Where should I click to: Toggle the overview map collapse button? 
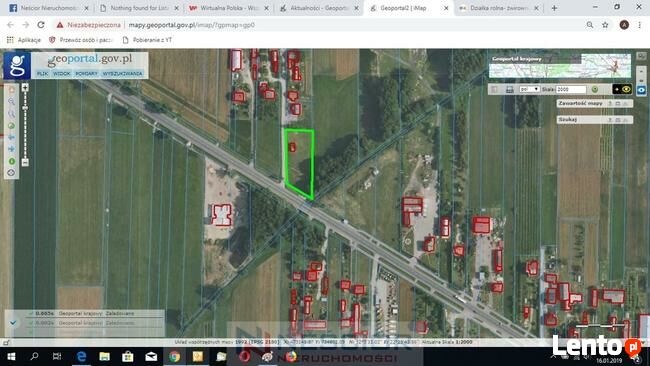(x=641, y=56)
